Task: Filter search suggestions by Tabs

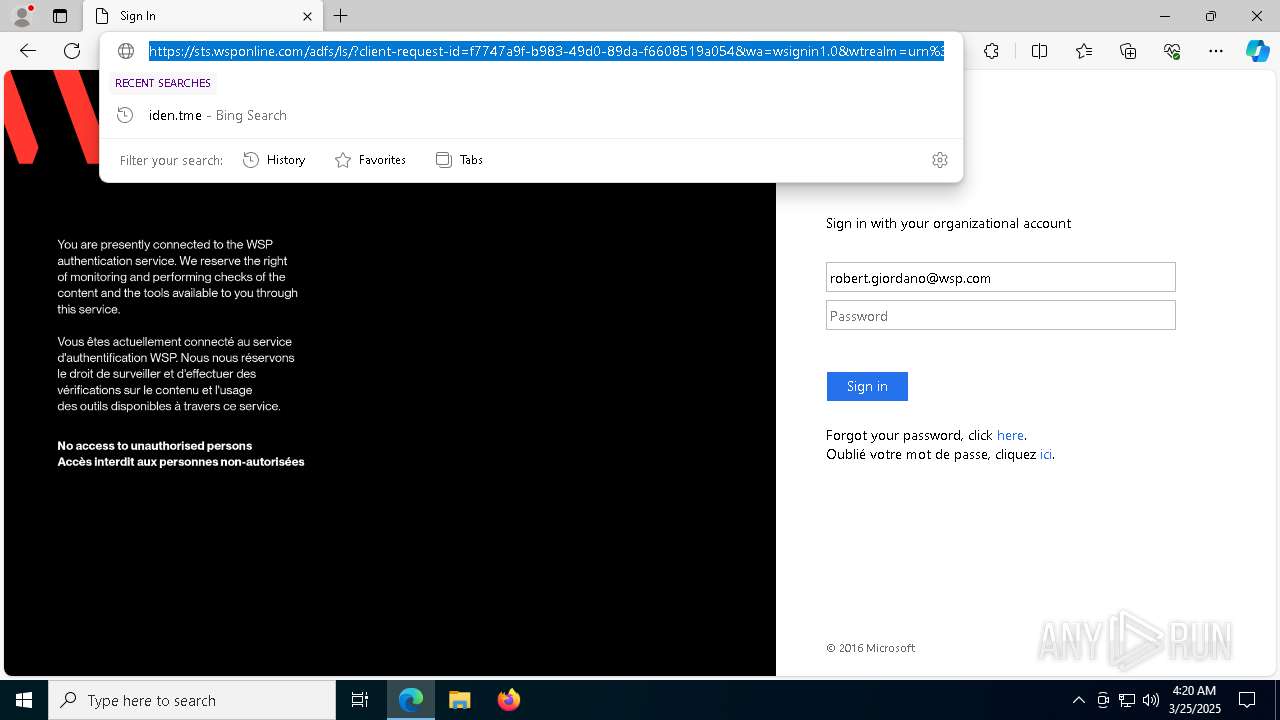Action: point(459,160)
